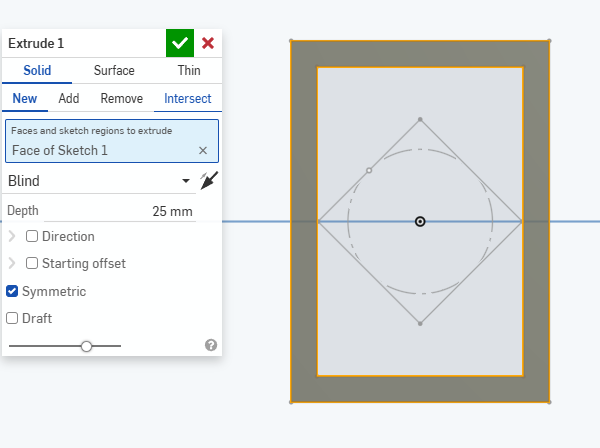600x448 pixels.
Task: Select the Add operation
Action: (x=69, y=99)
